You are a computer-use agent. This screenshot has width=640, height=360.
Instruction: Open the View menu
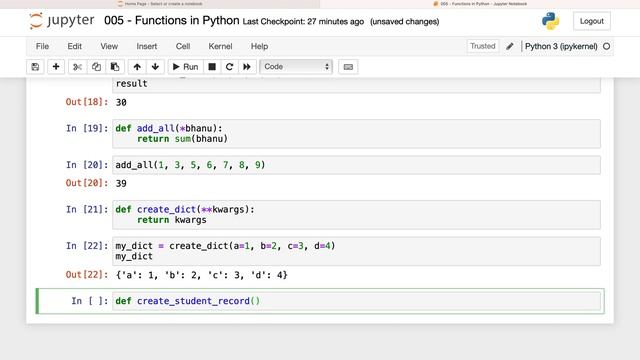click(x=109, y=46)
